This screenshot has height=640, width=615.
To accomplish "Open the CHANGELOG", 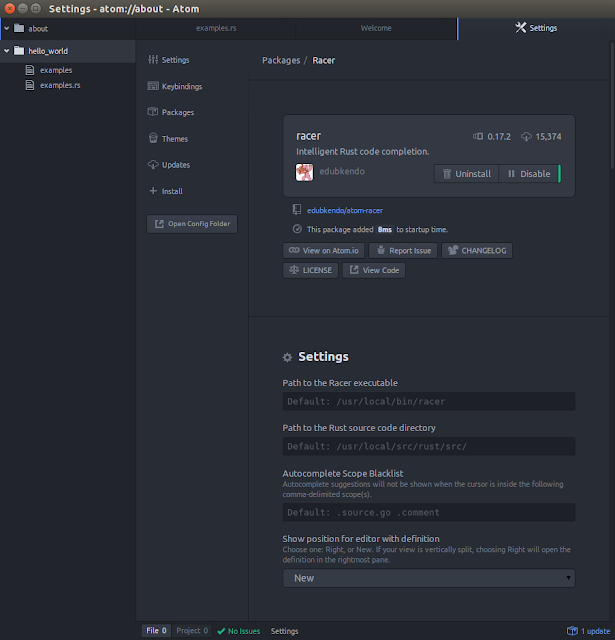I will tap(477, 251).
